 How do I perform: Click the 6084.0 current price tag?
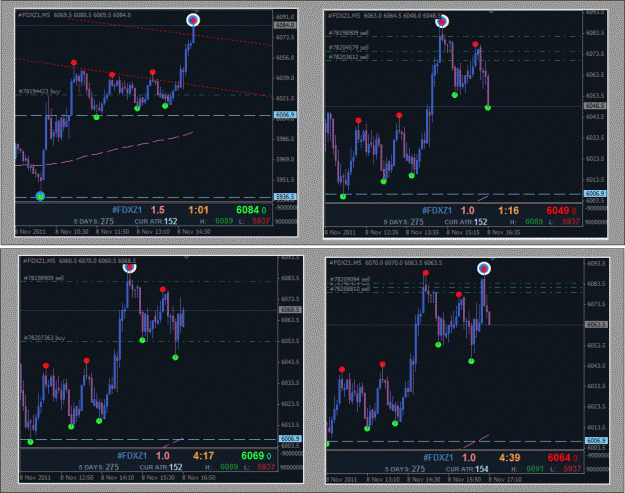(x=285, y=25)
